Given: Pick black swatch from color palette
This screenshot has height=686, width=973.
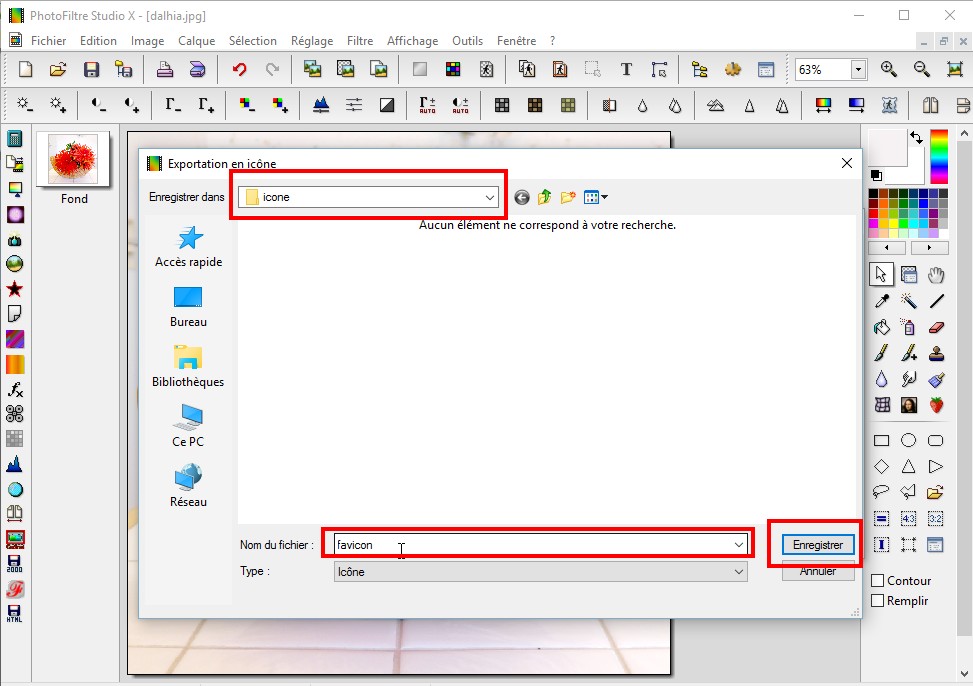Looking at the screenshot, I should (x=873, y=194).
